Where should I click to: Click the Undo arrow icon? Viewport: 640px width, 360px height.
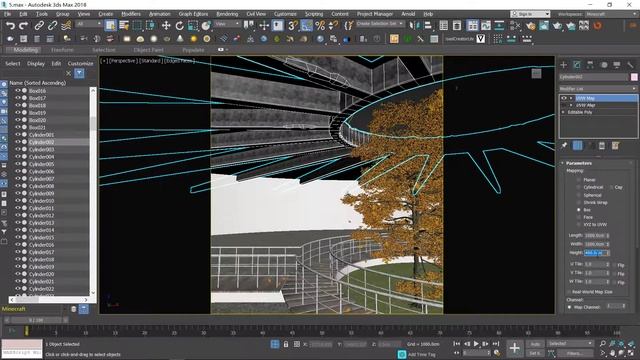coord(10,26)
